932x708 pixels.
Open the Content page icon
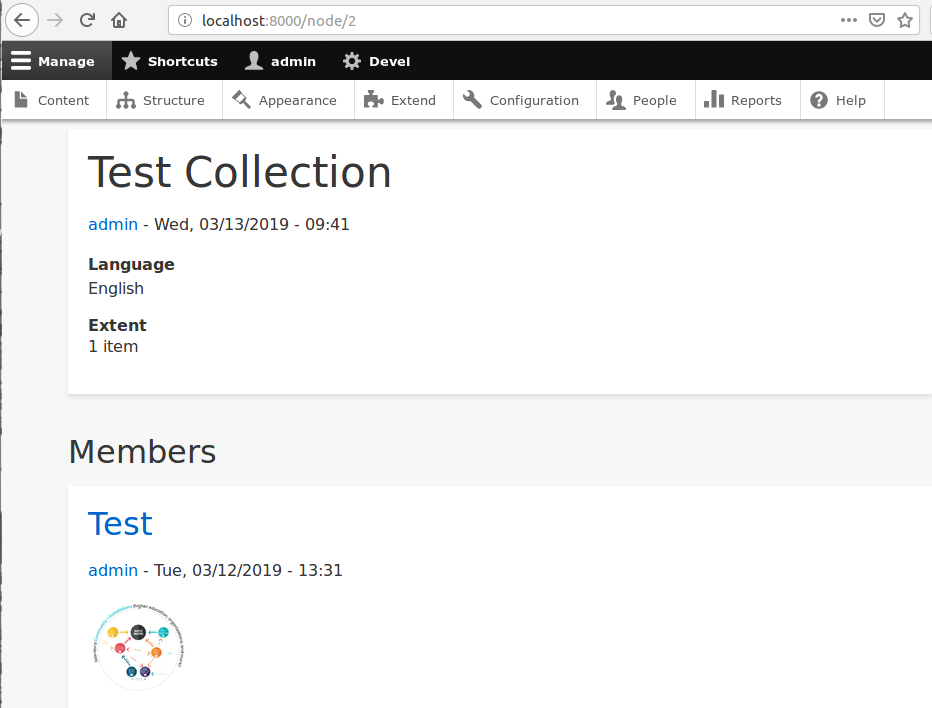tap(21, 99)
